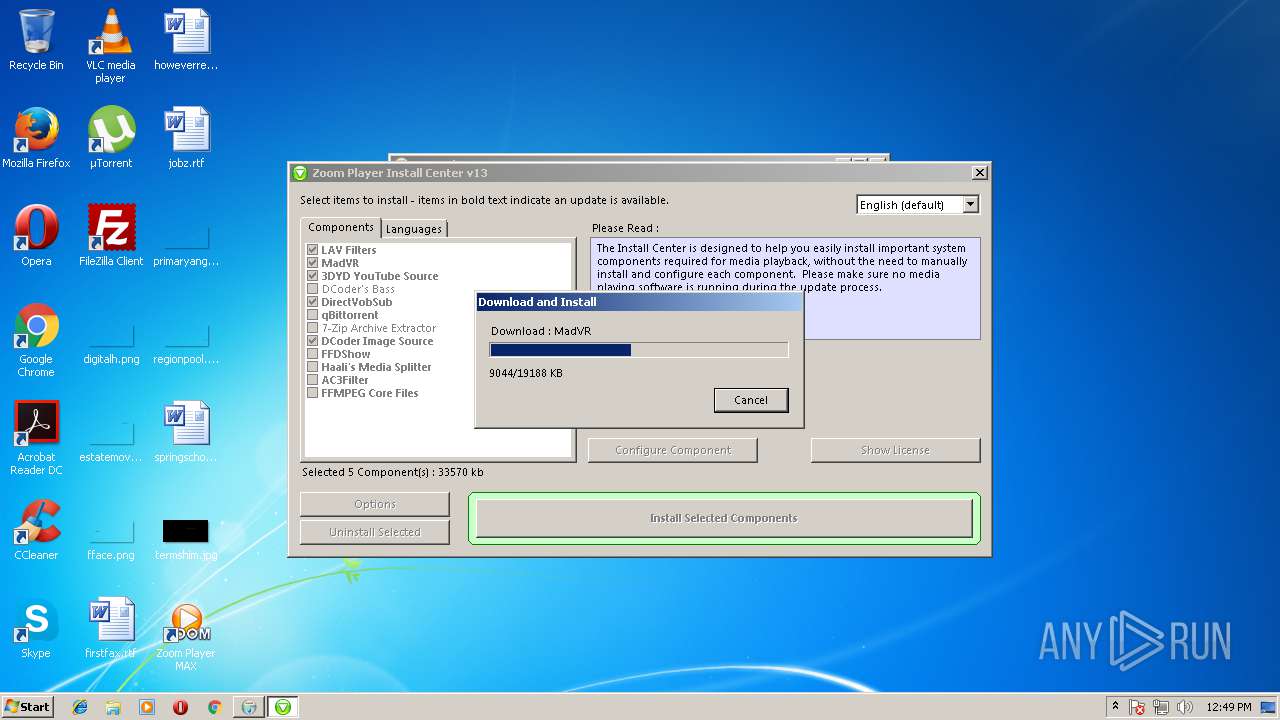This screenshot has height=720, width=1280.
Task: Click the taskbar clock showing 12:49 PM
Action: tap(1228, 707)
